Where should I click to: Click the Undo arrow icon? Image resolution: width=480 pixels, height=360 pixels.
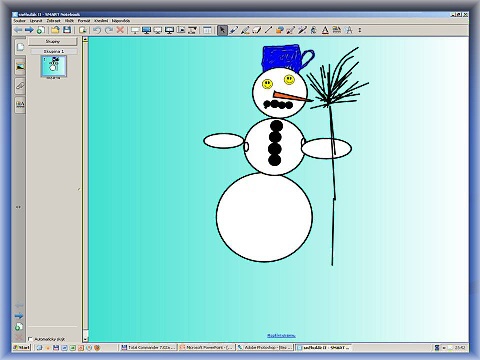[97, 30]
